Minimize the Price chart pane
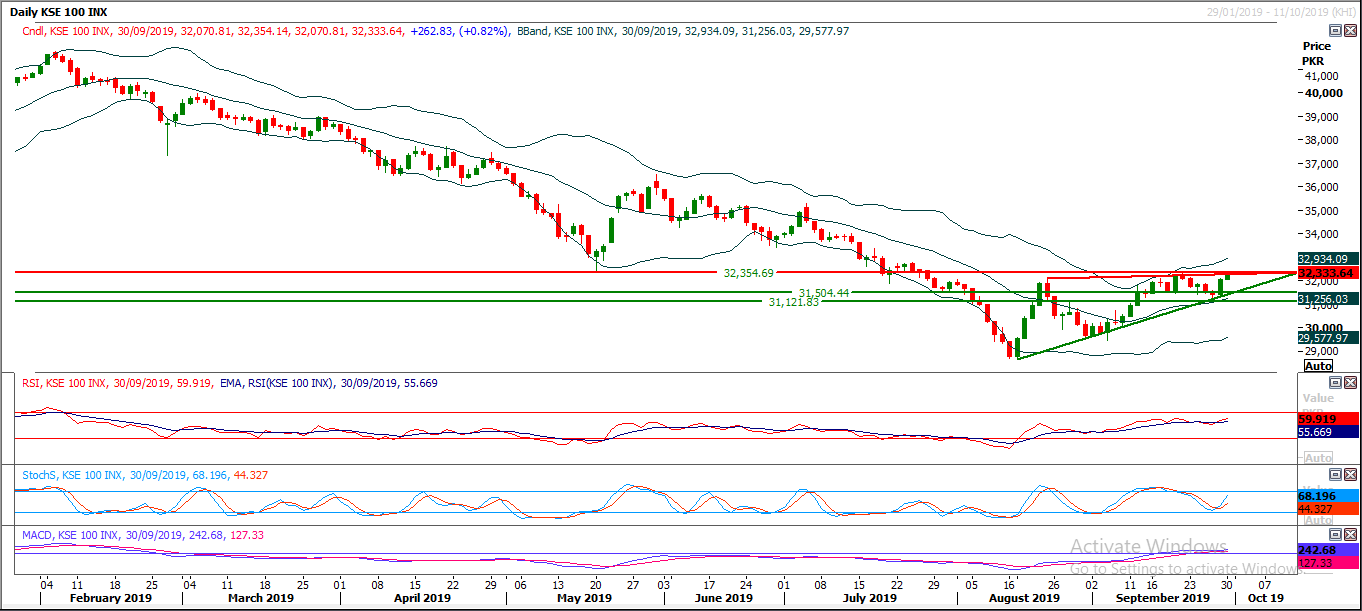 click(1335, 30)
